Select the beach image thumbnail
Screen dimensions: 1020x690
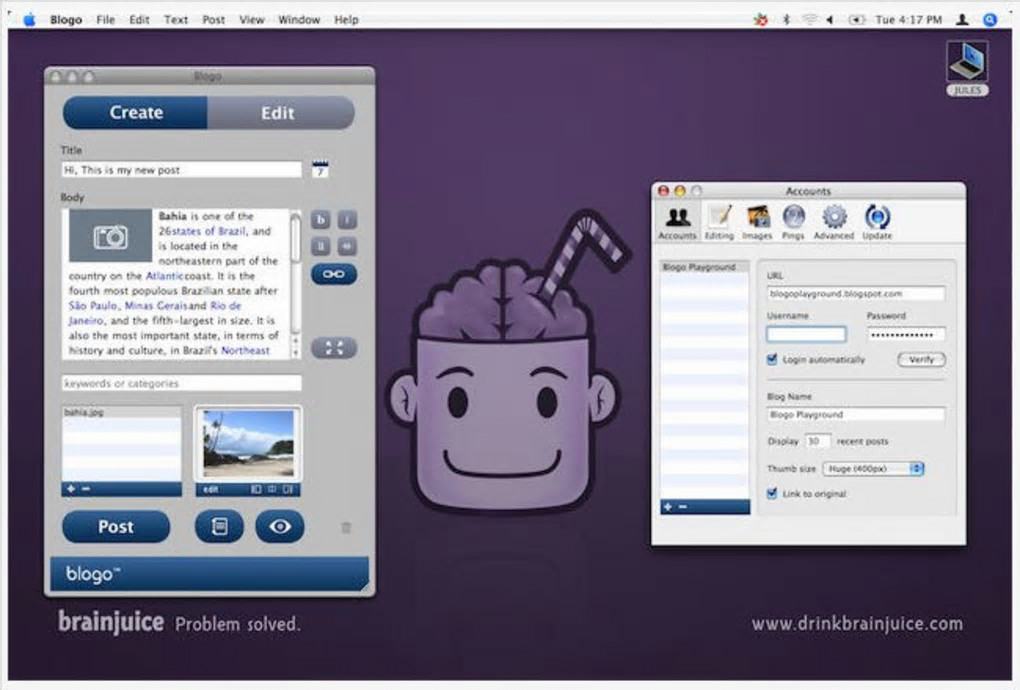point(248,444)
